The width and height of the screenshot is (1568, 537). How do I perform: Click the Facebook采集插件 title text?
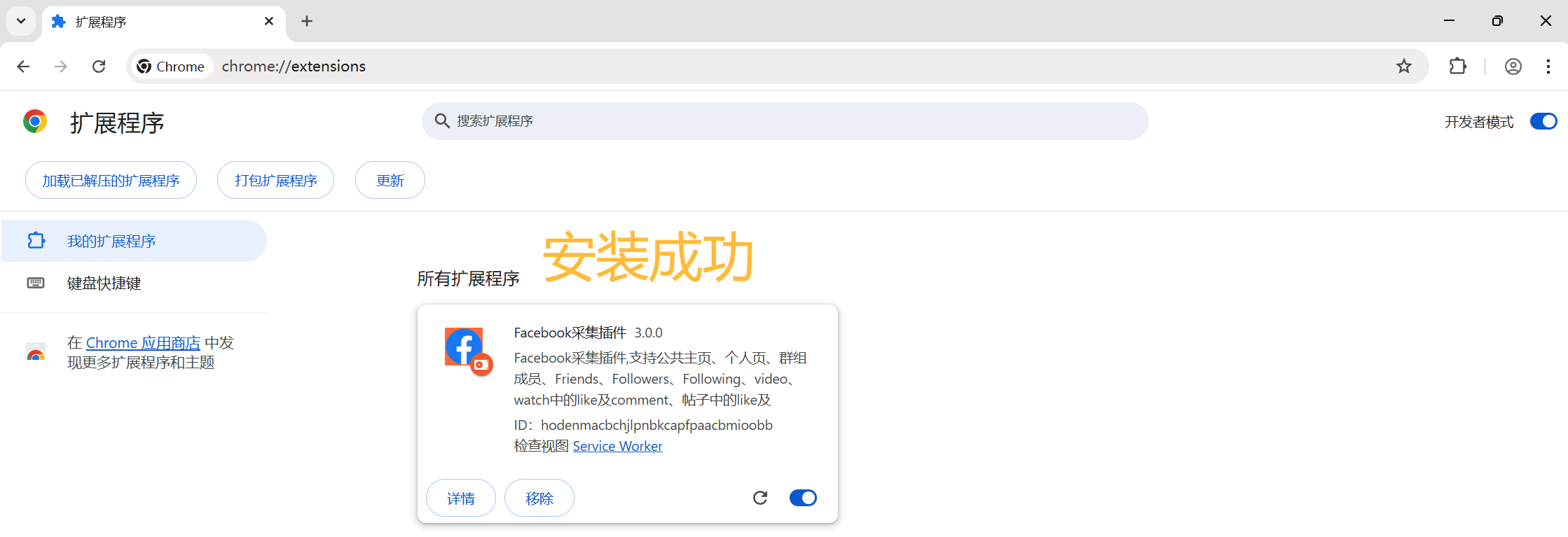tap(570, 333)
